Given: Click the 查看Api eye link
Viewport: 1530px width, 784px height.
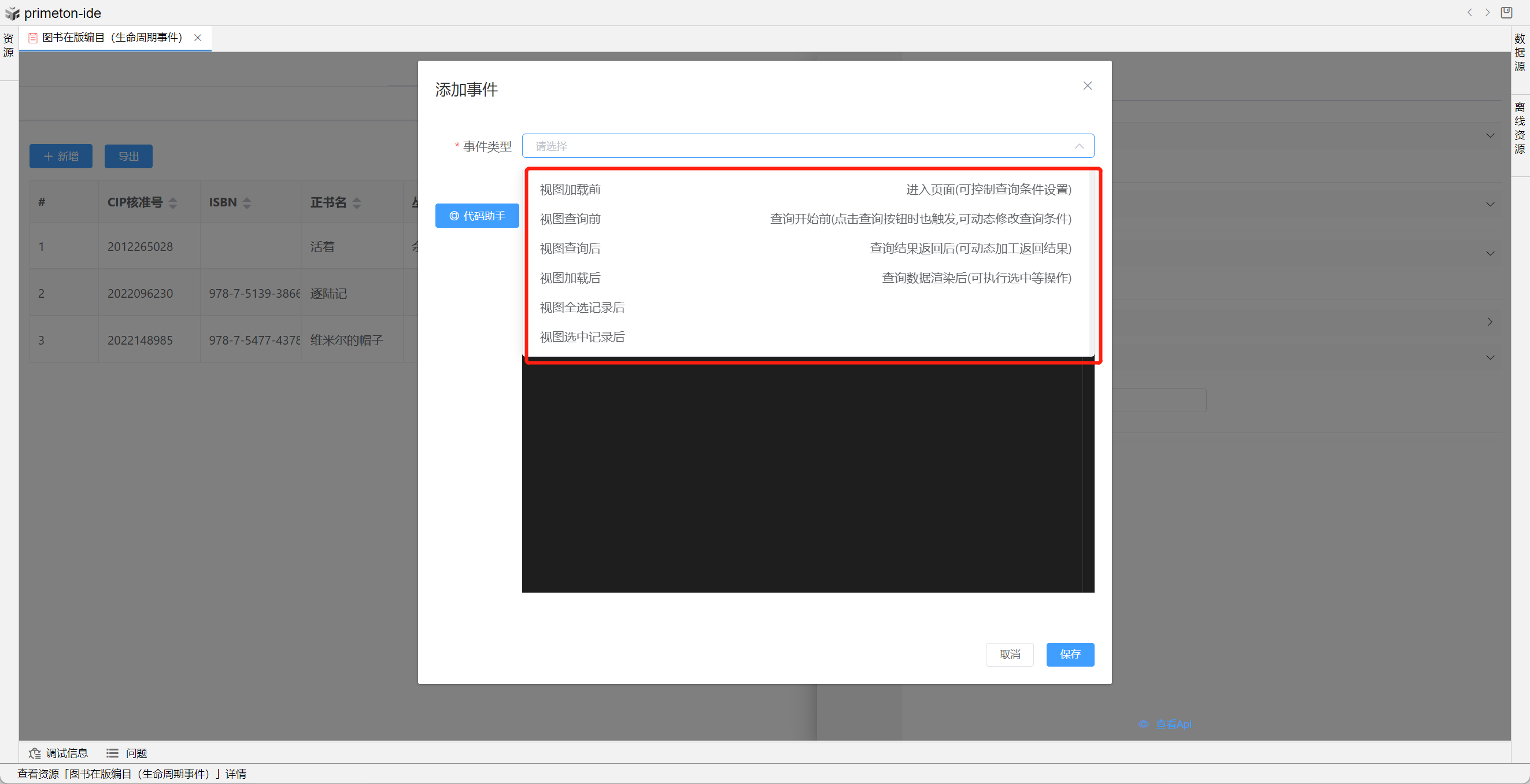Looking at the screenshot, I should click(1165, 724).
